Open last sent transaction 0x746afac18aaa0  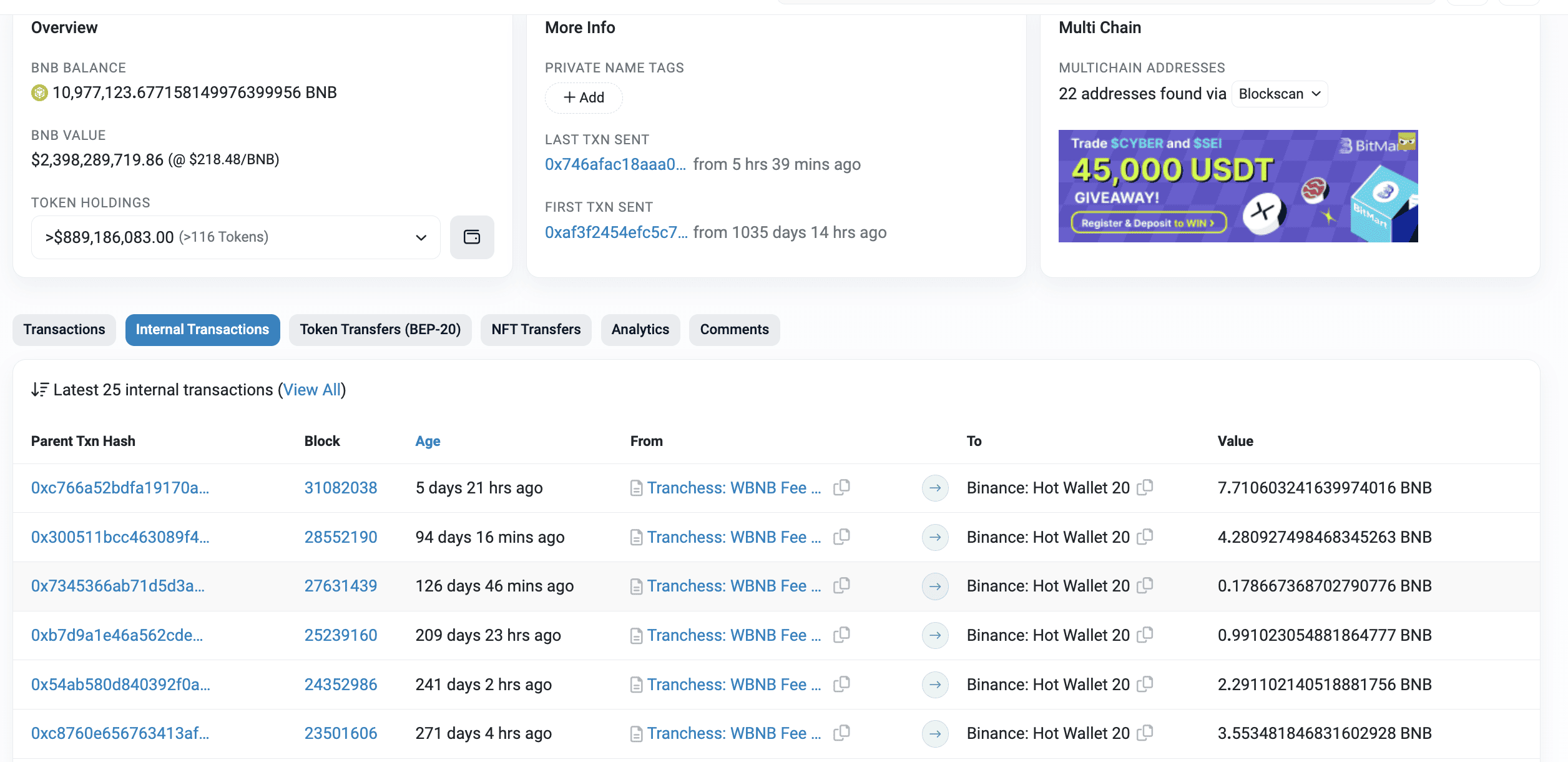(615, 164)
